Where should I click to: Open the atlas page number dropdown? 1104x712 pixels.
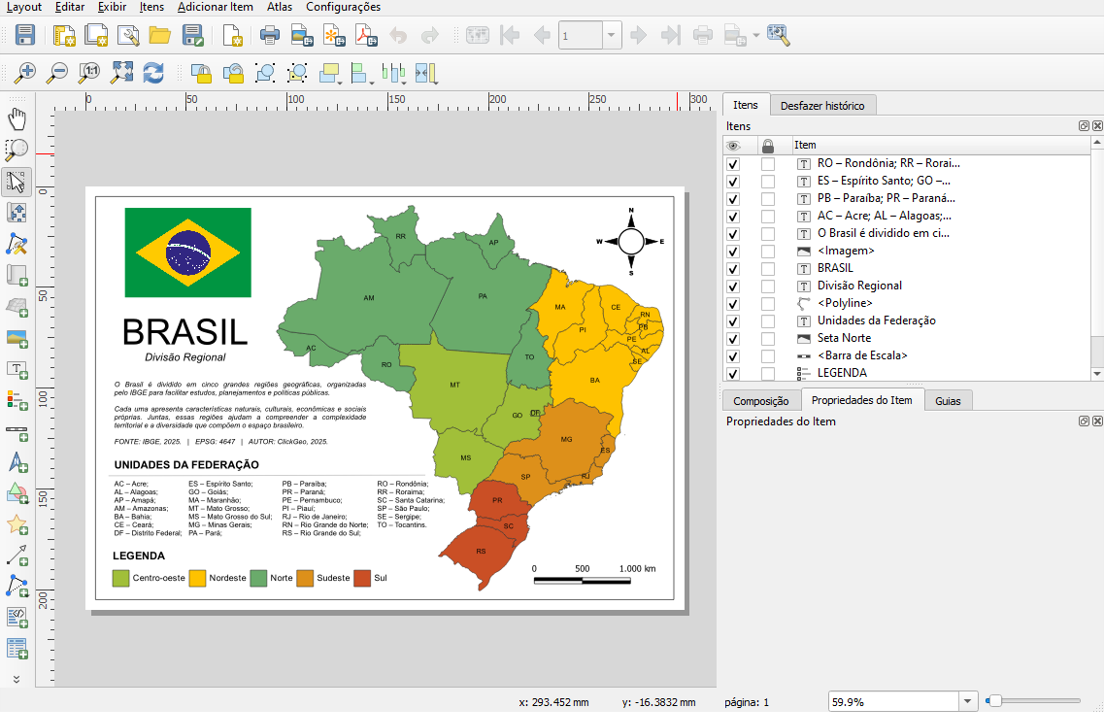point(611,36)
